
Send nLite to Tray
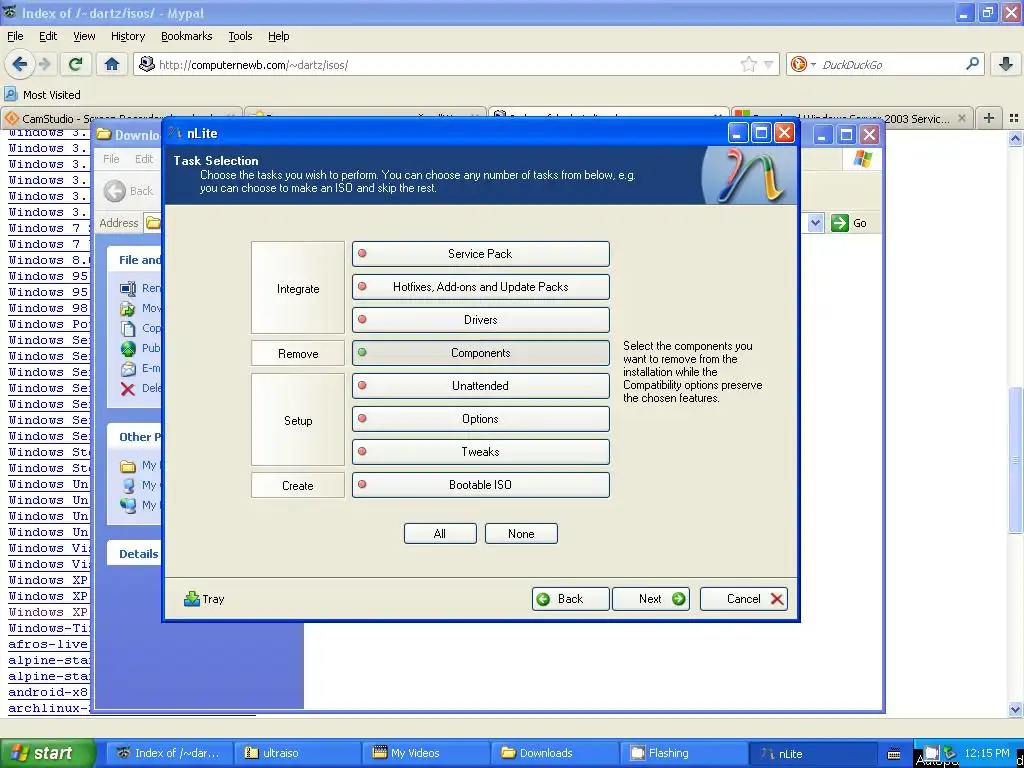(204, 599)
